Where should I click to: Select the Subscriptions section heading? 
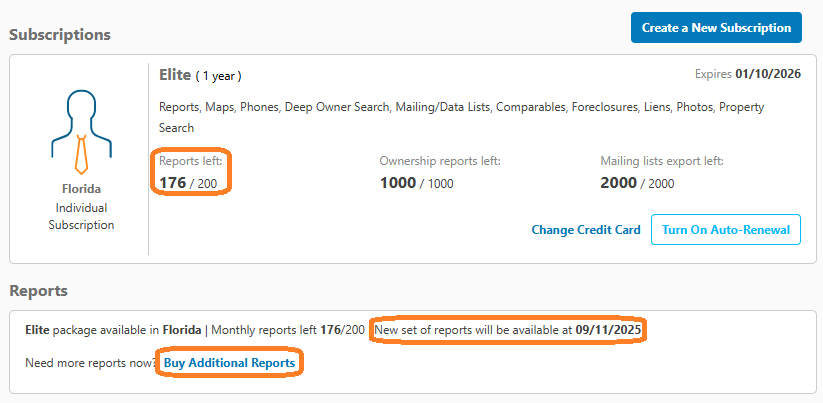tap(60, 35)
